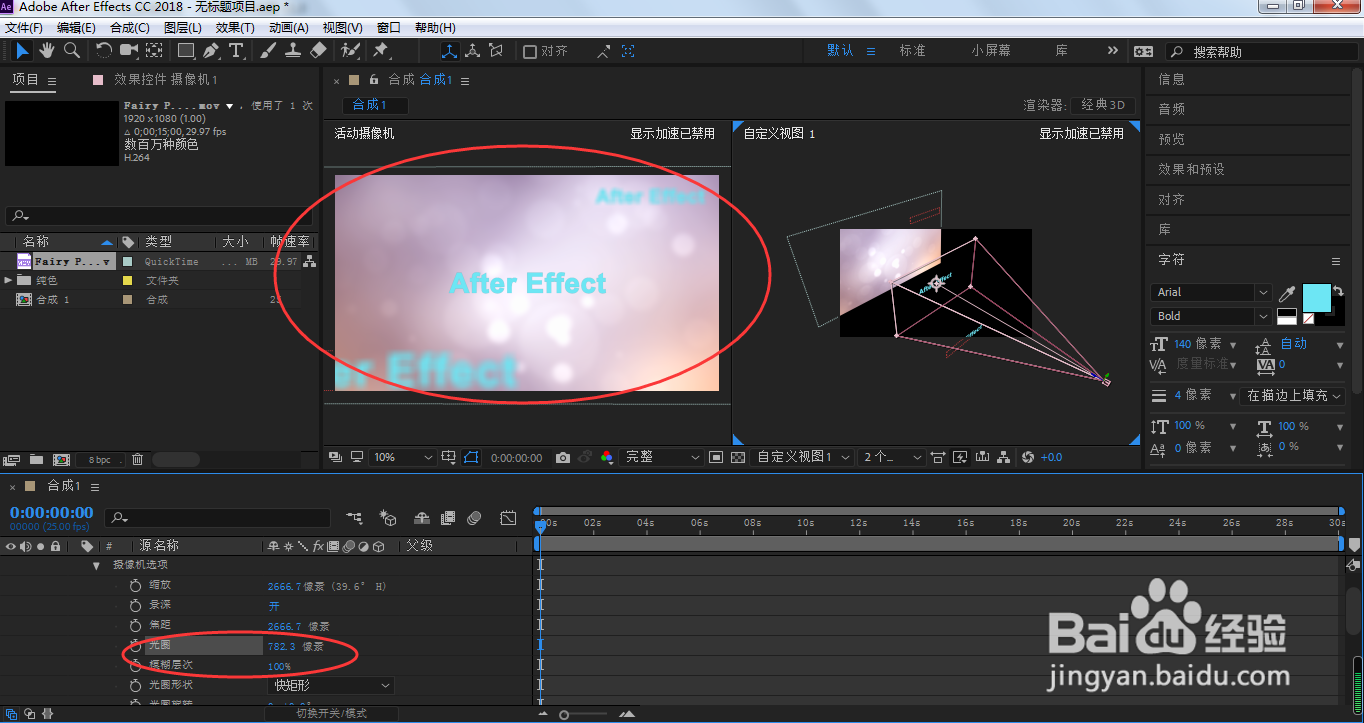Create new folder in Project panel

(x=36, y=460)
